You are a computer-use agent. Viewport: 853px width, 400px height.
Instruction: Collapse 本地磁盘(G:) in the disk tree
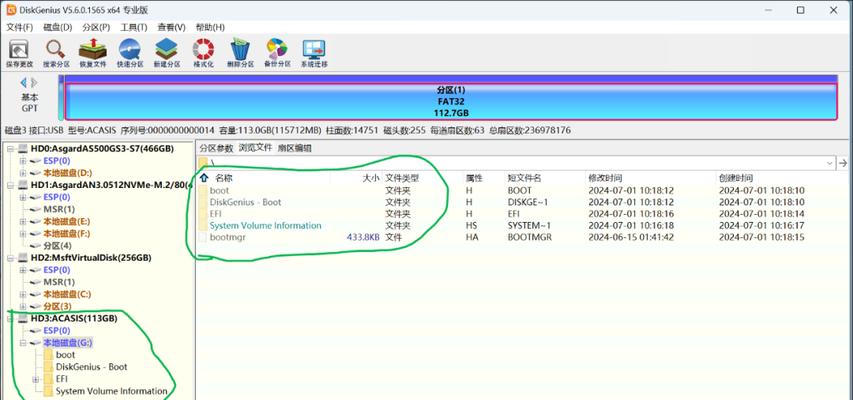(x=23, y=343)
